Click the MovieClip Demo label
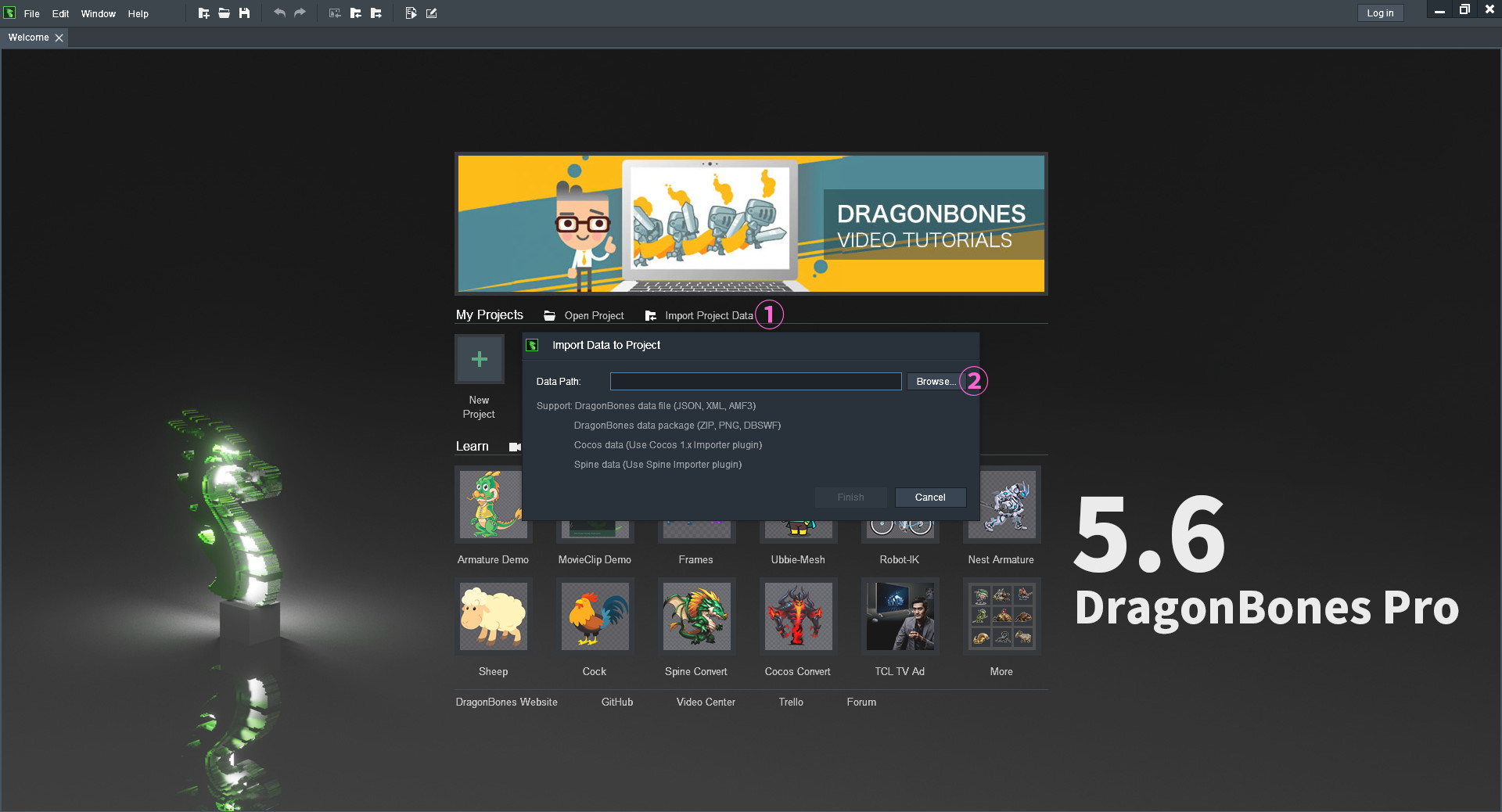Image resolution: width=1502 pixels, height=812 pixels. tap(595, 560)
